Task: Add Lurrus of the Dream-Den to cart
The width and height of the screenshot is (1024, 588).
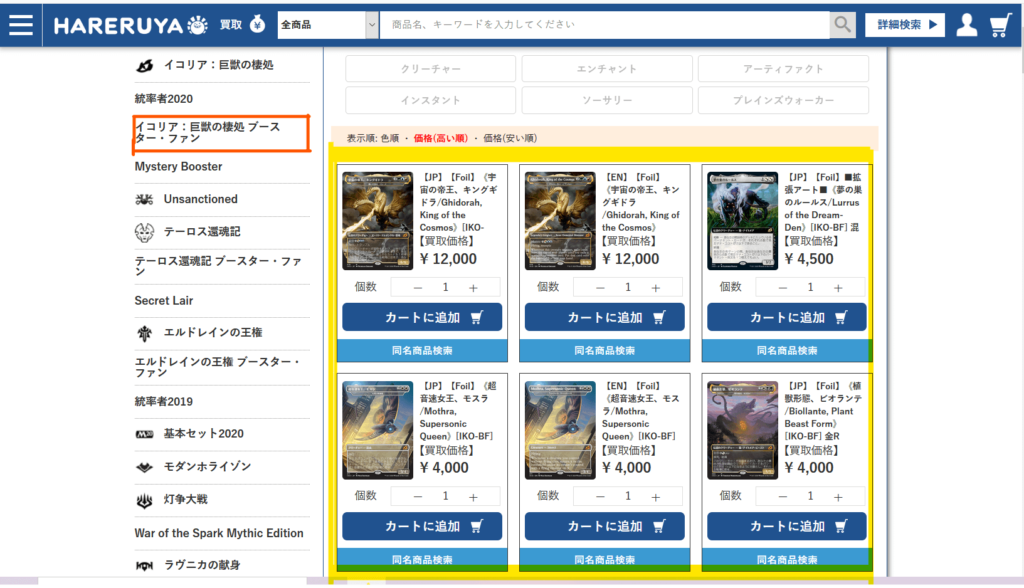Action: pyautogui.click(x=786, y=317)
